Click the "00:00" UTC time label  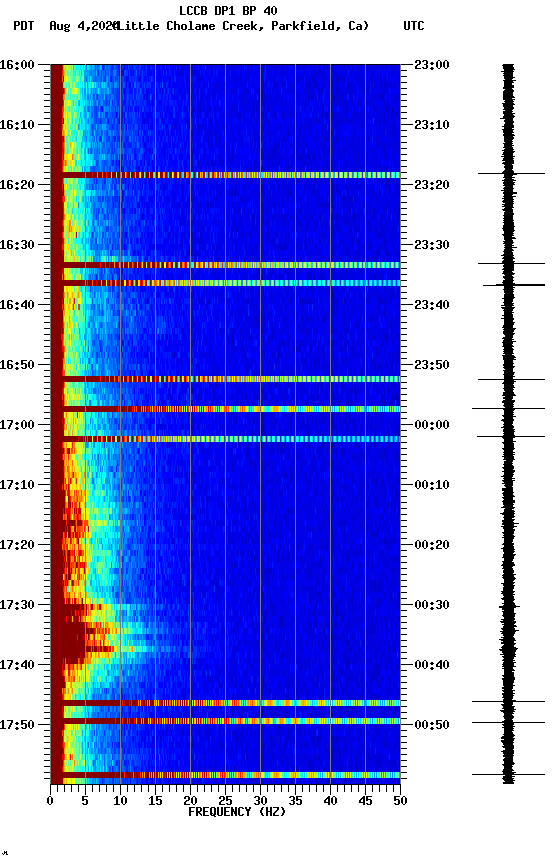pyautogui.click(x=432, y=425)
